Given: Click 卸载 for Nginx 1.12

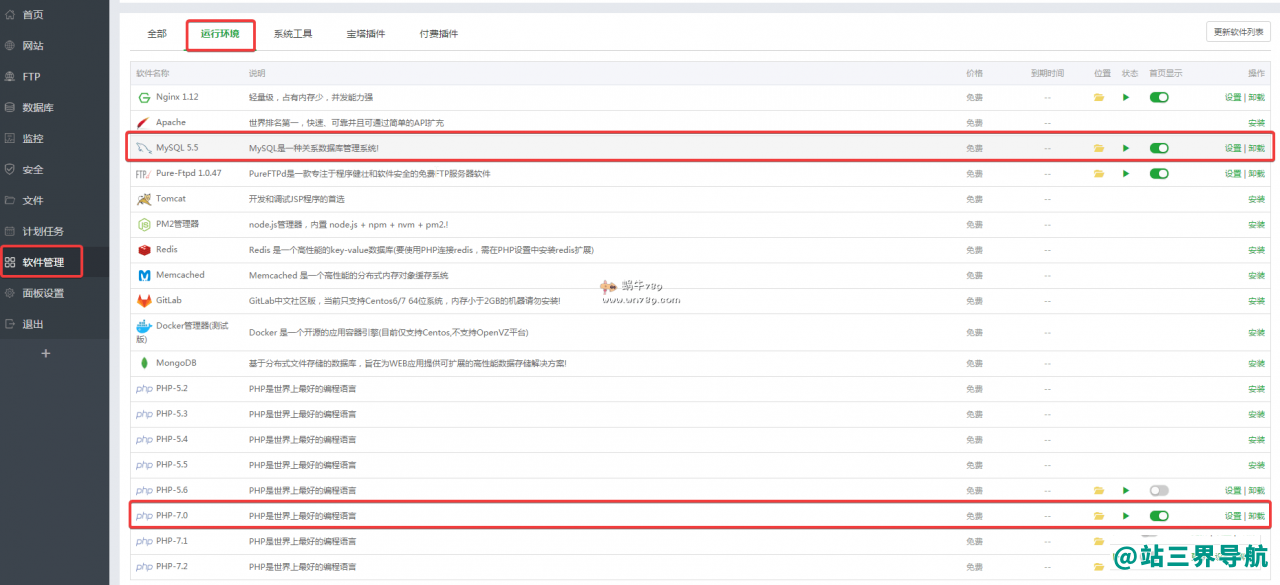Looking at the screenshot, I should (1256, 97).
